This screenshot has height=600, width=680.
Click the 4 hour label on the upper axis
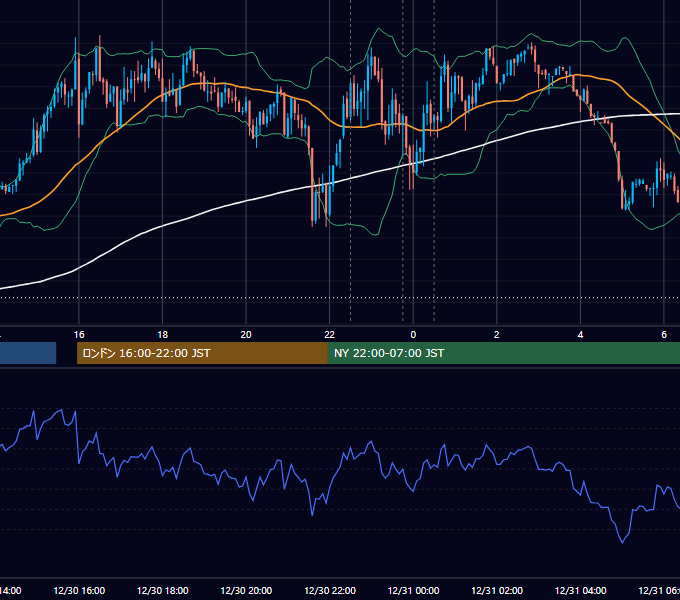pos(580,335)
